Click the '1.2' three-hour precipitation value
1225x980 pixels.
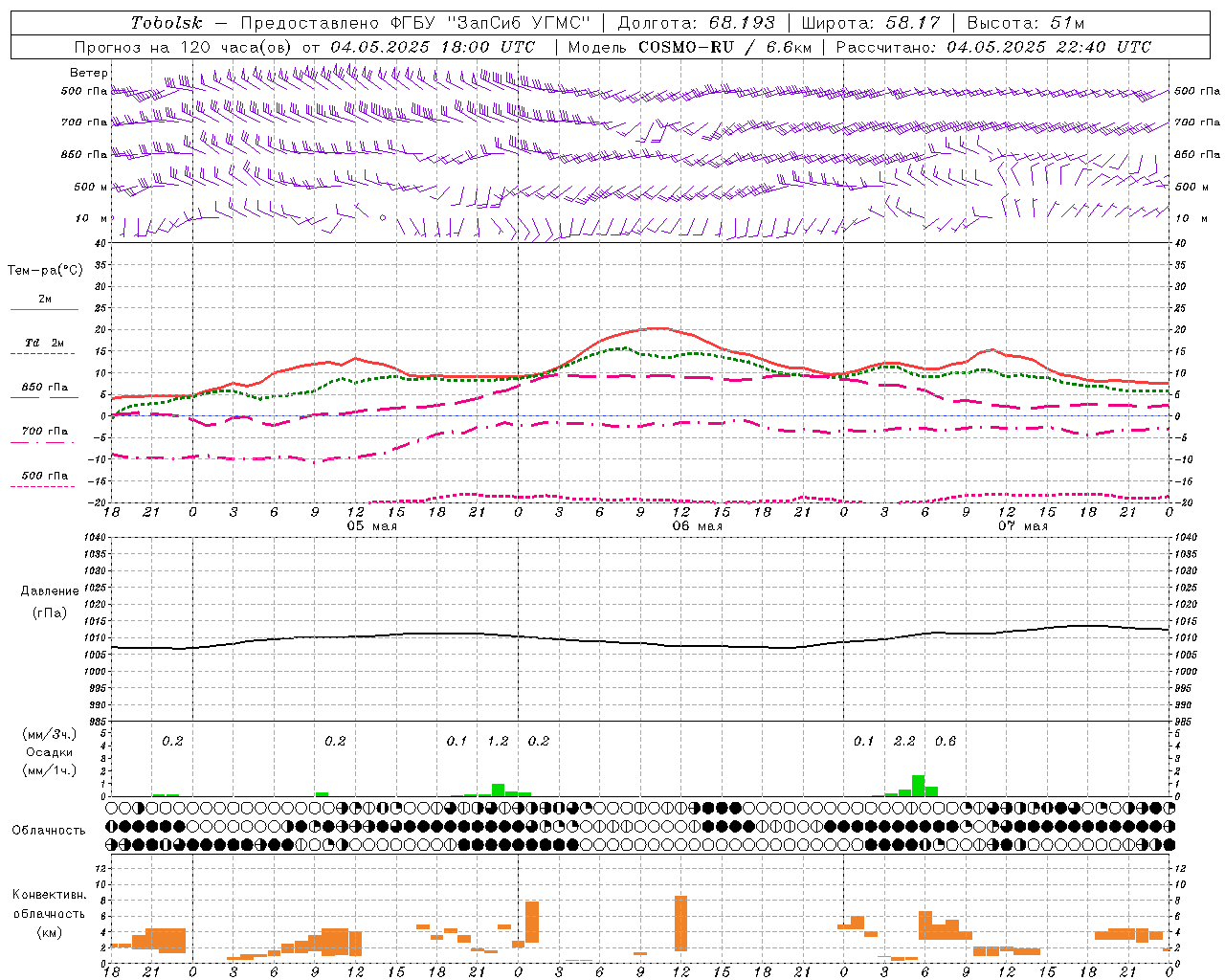tap(498, 742)
